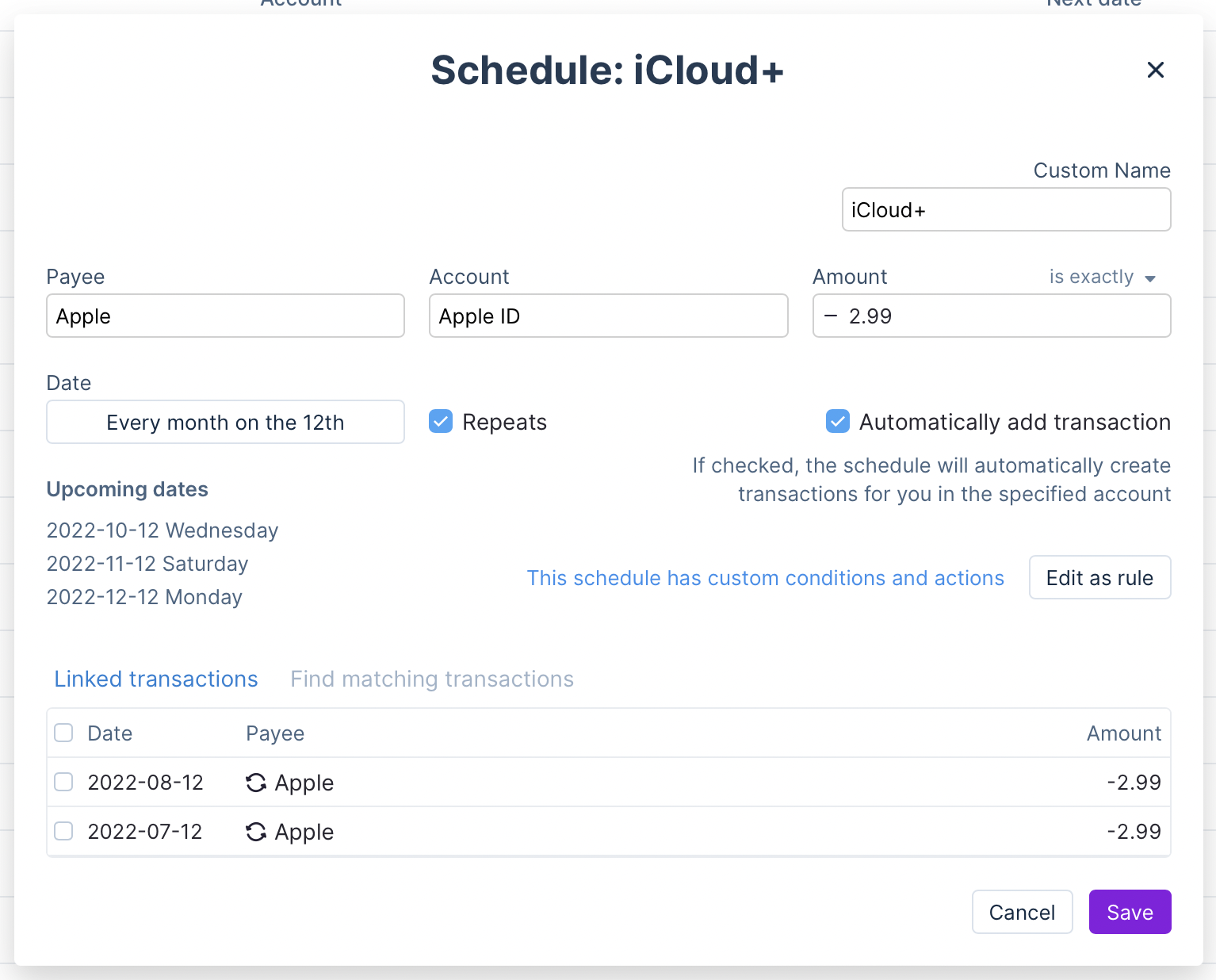Click the Cancel button
The height and width of the screenshot is (980, 1216).
pos(1022,912)
